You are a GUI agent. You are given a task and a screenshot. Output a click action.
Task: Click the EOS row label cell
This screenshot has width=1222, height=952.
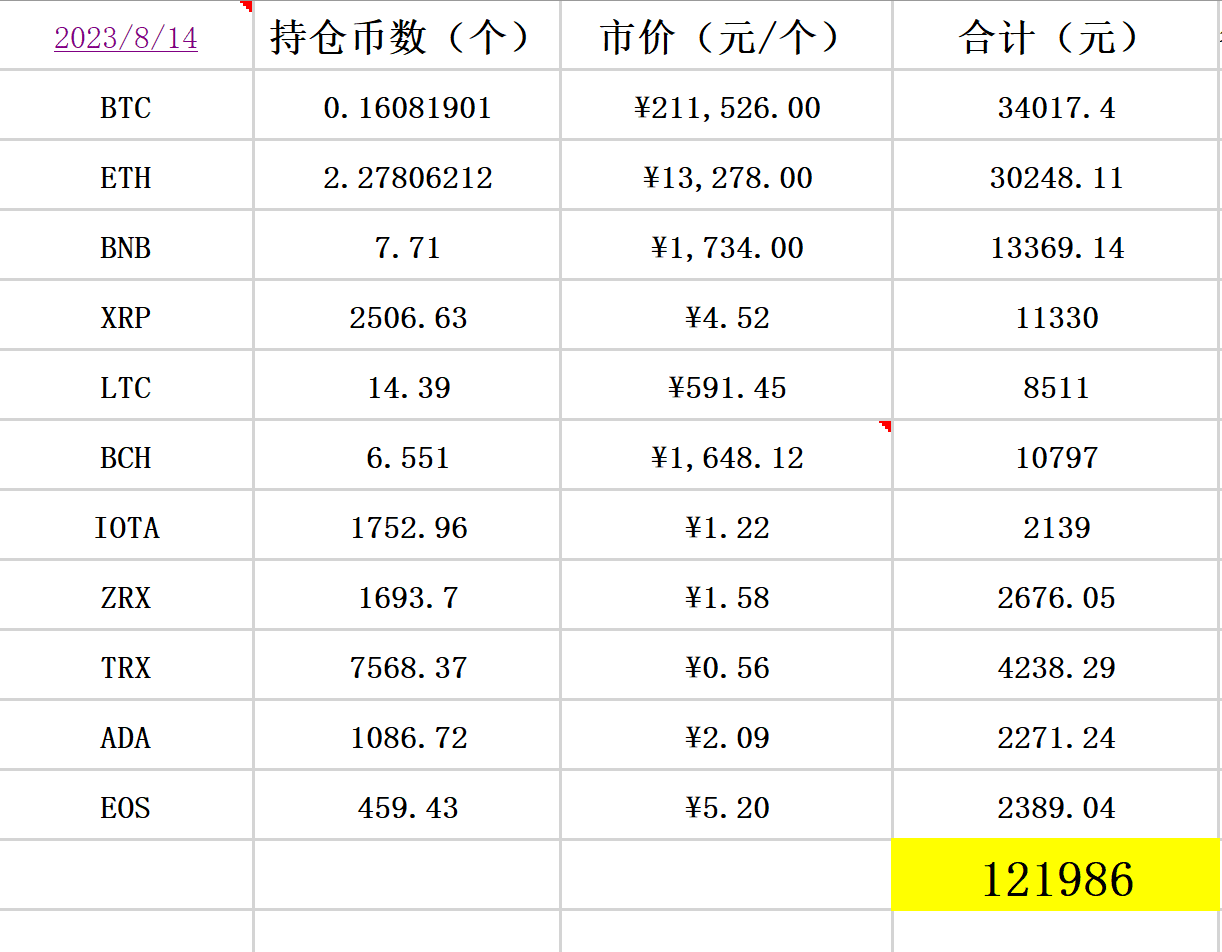pyautogui.click(x=126, y=805)
